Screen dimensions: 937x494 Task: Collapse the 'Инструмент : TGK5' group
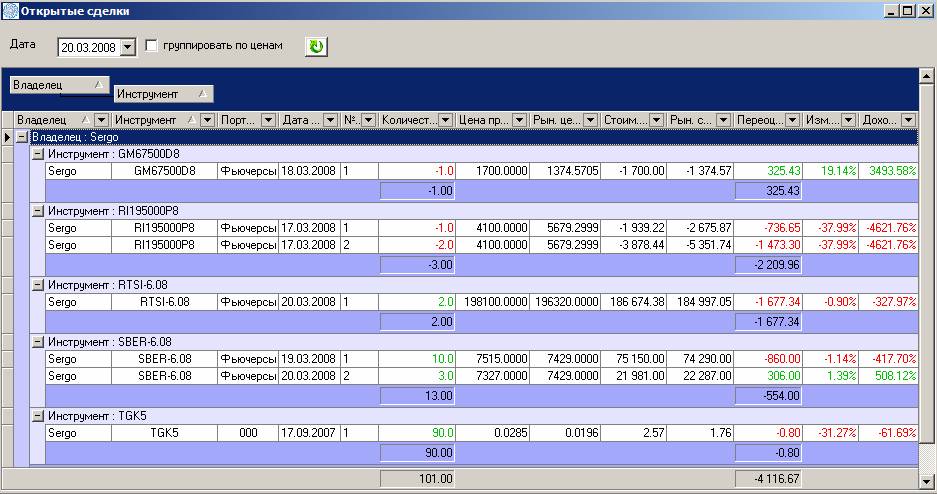coord(38,416)
